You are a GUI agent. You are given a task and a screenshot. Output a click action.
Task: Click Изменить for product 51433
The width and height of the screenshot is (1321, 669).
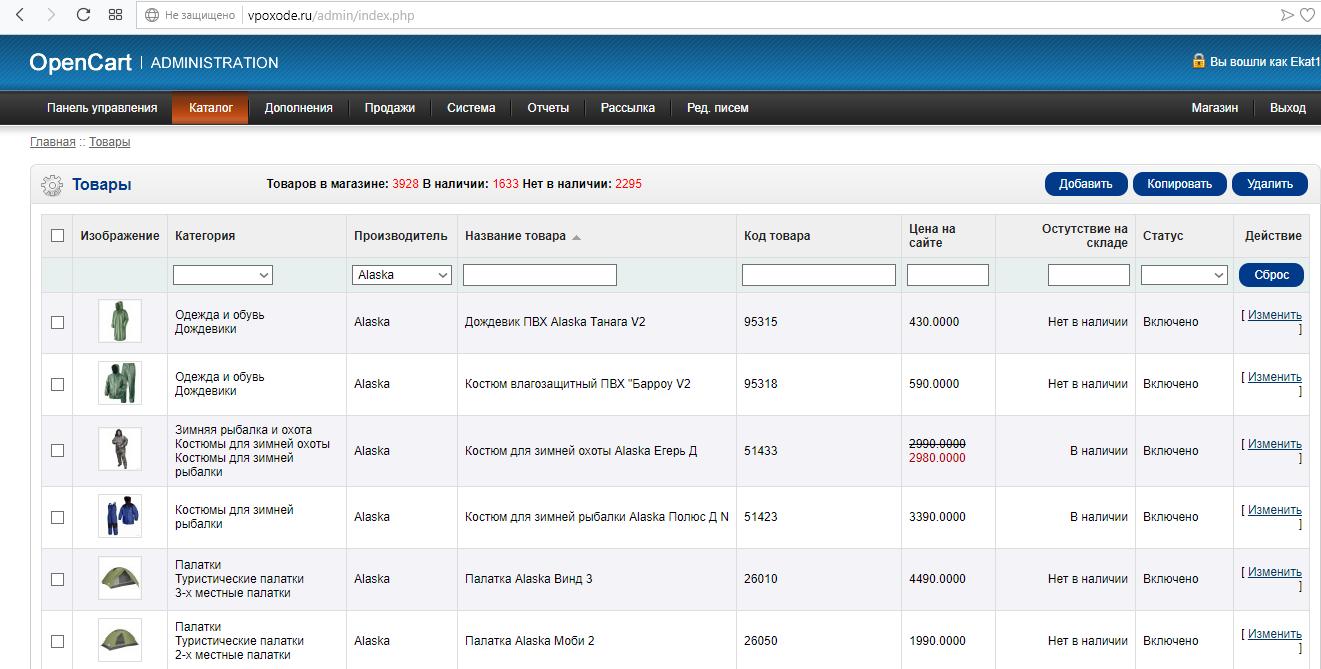pos(1275,444)
